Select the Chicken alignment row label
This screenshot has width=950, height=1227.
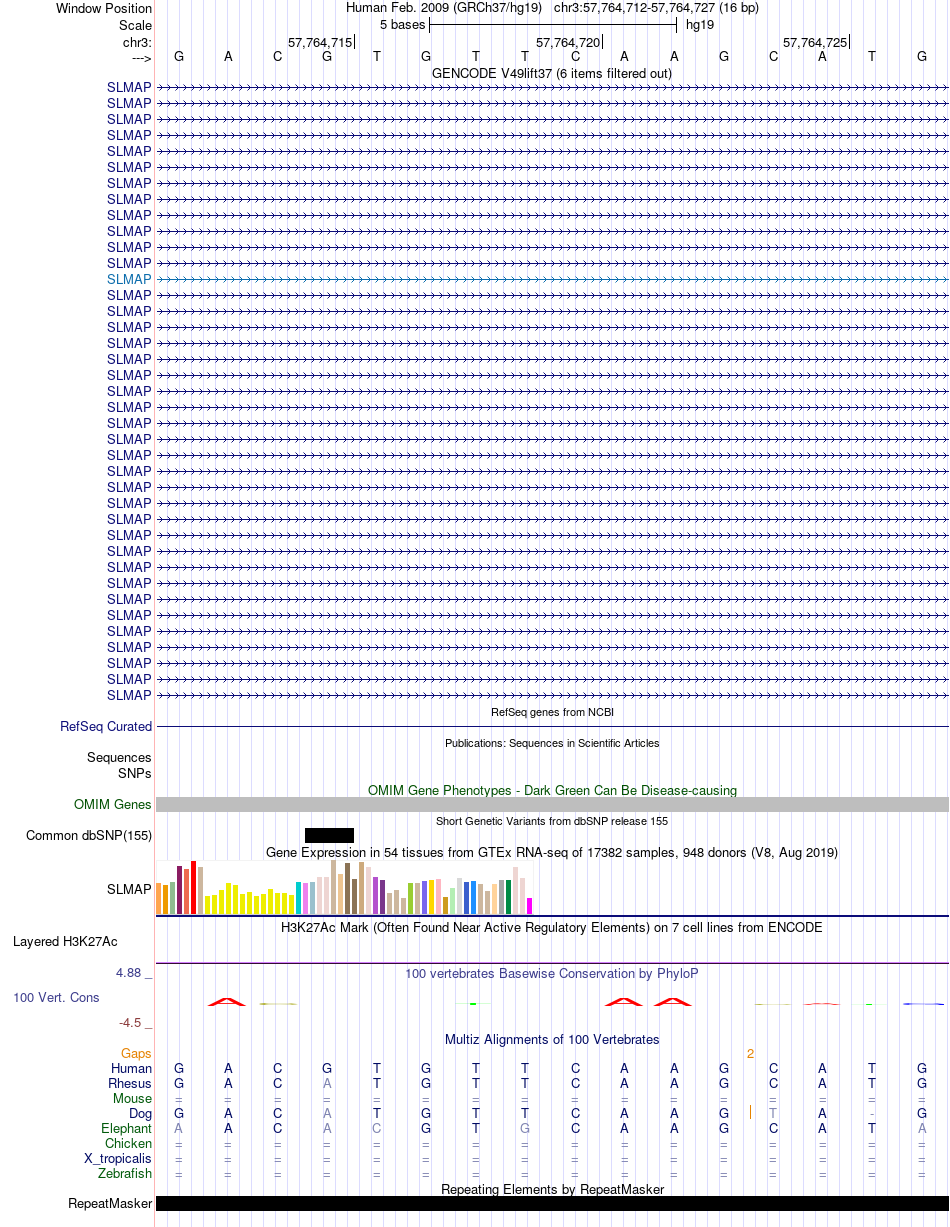click(x=128, y=1143)
